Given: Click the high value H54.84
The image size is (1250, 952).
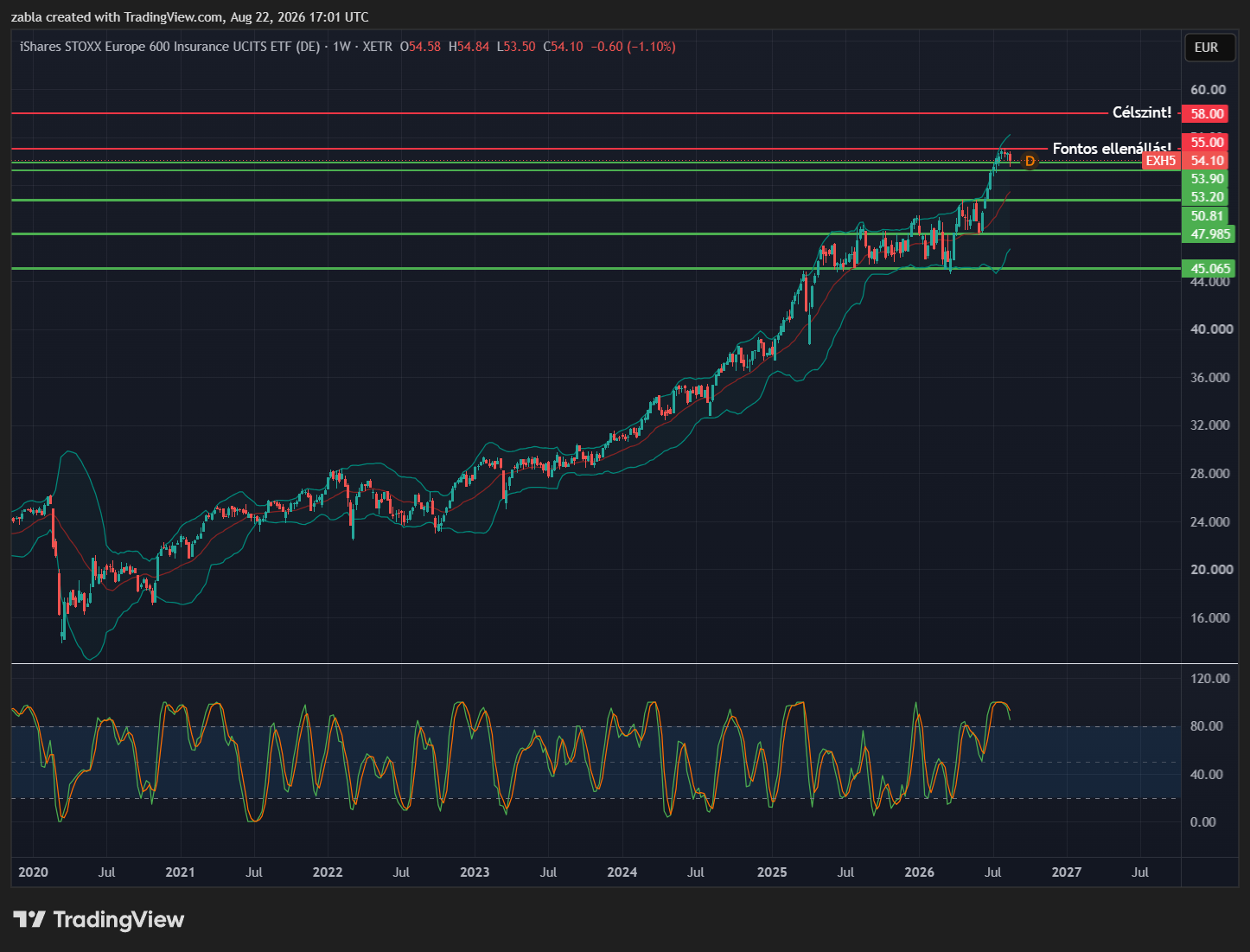Looking at the screenshot, I should point(469,47).
